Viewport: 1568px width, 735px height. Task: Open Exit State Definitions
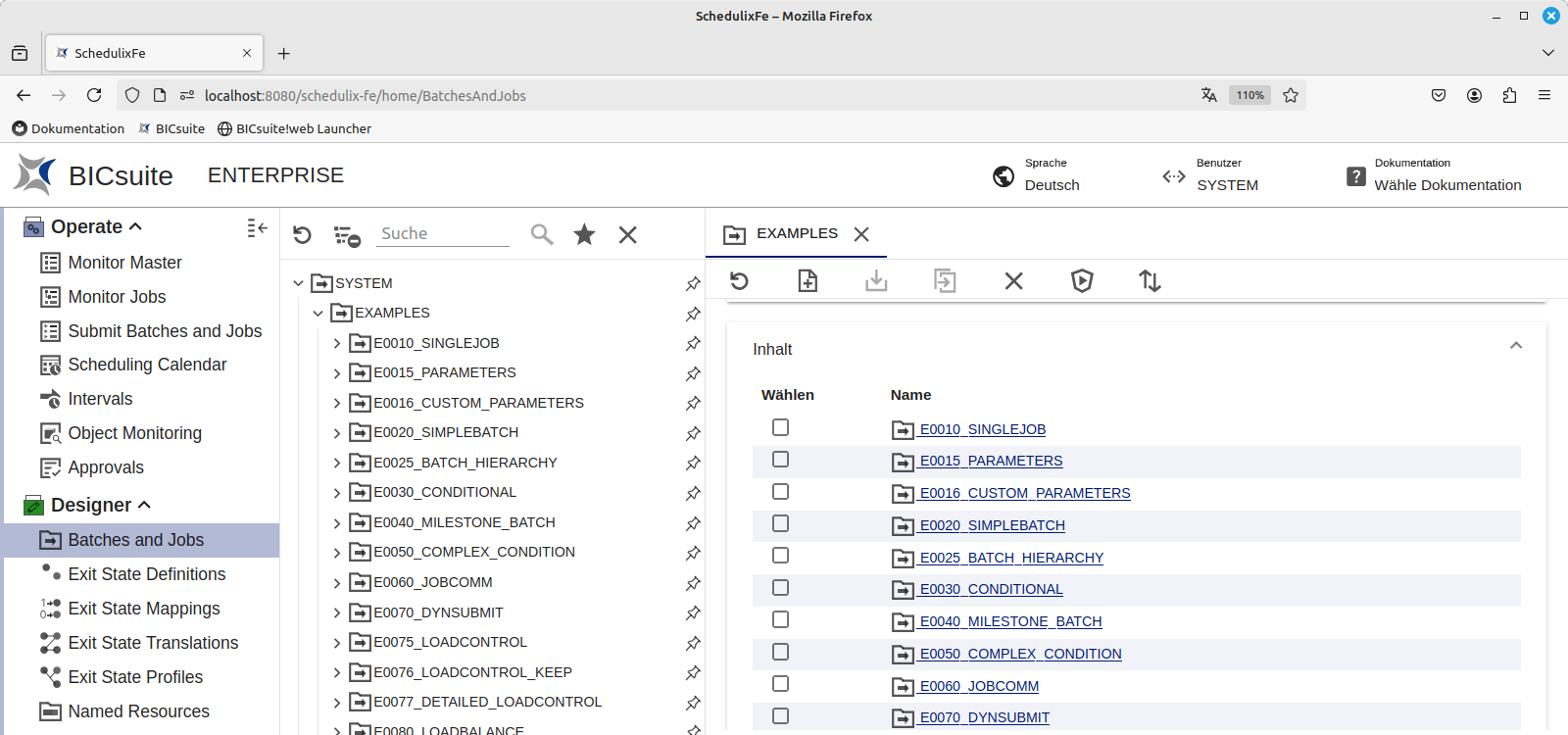tap(147, 574)
